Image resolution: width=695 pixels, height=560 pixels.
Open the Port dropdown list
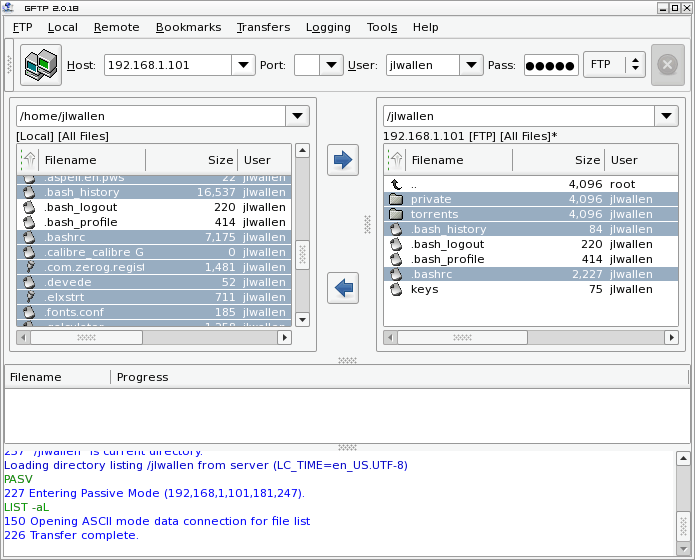click(x=331, y=65)
